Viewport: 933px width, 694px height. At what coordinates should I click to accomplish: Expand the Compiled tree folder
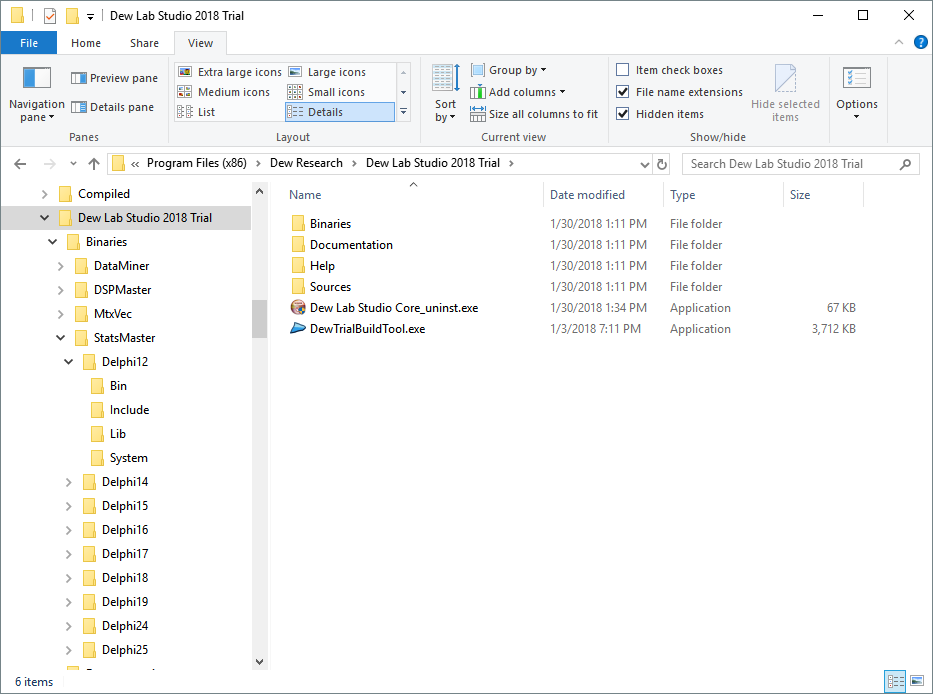coord(45,194)
